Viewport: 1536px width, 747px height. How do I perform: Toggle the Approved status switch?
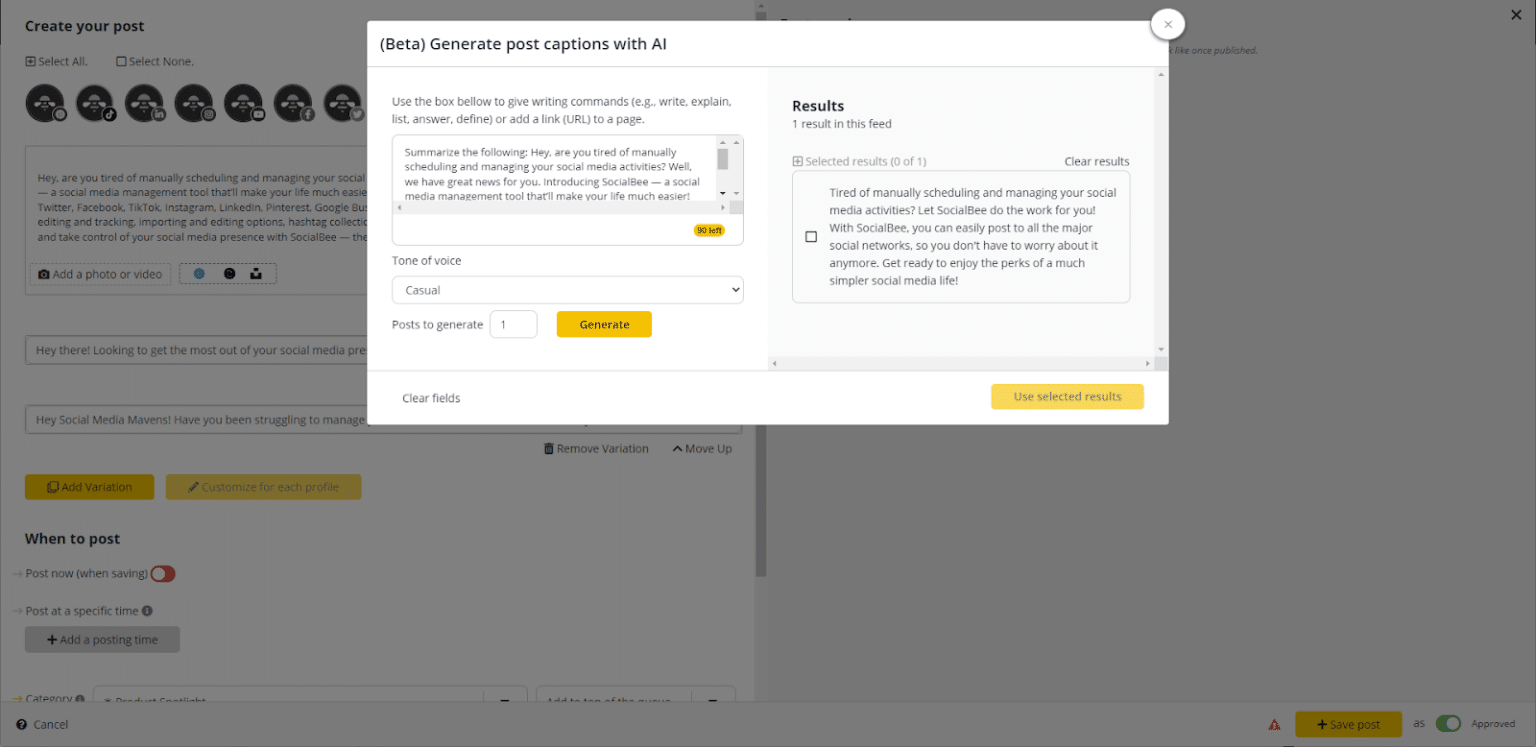pyautogui.click(x=1449, y=723)
